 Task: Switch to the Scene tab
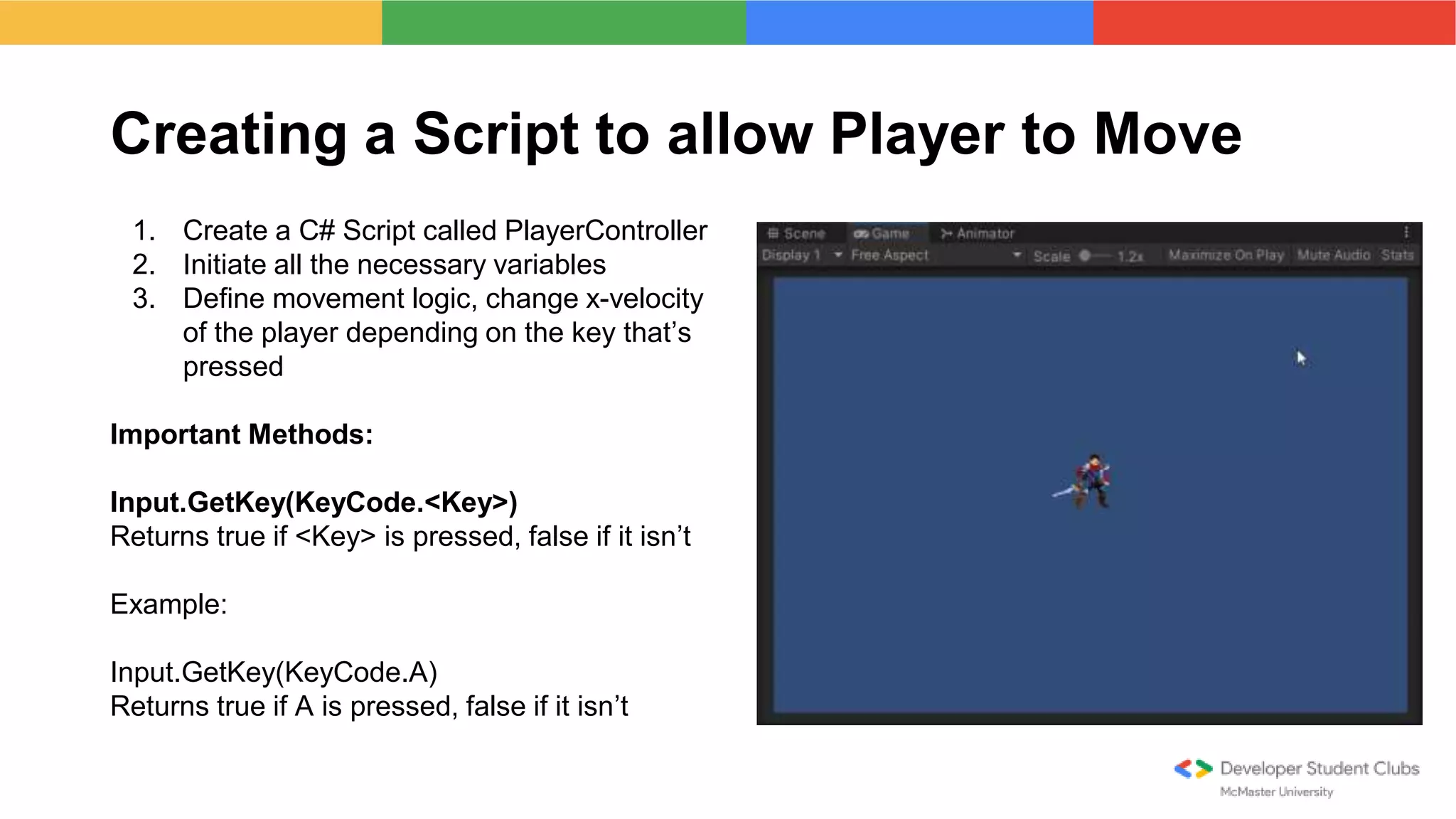(x=796, y=233)
